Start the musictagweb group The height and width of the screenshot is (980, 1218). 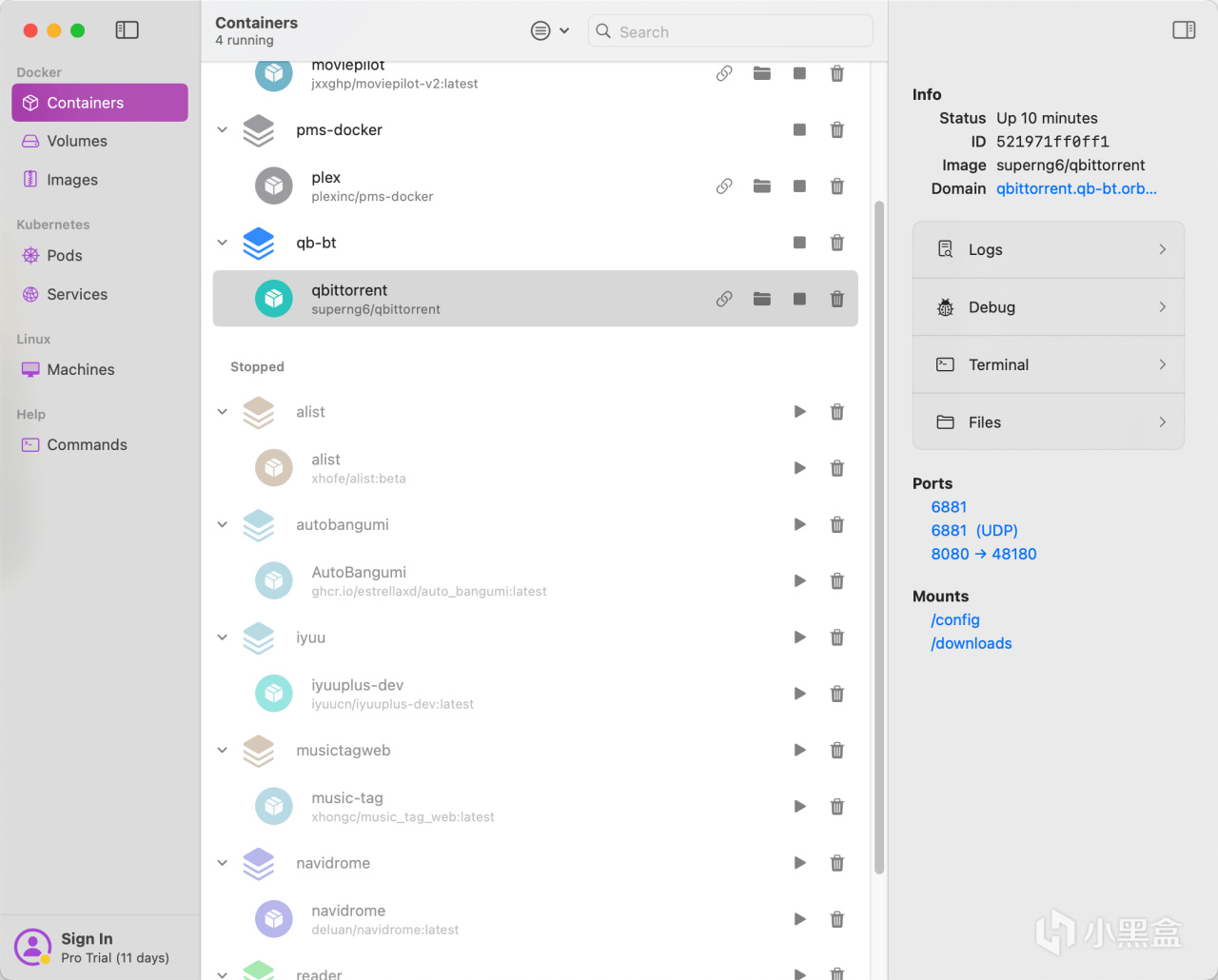(799, 751)
